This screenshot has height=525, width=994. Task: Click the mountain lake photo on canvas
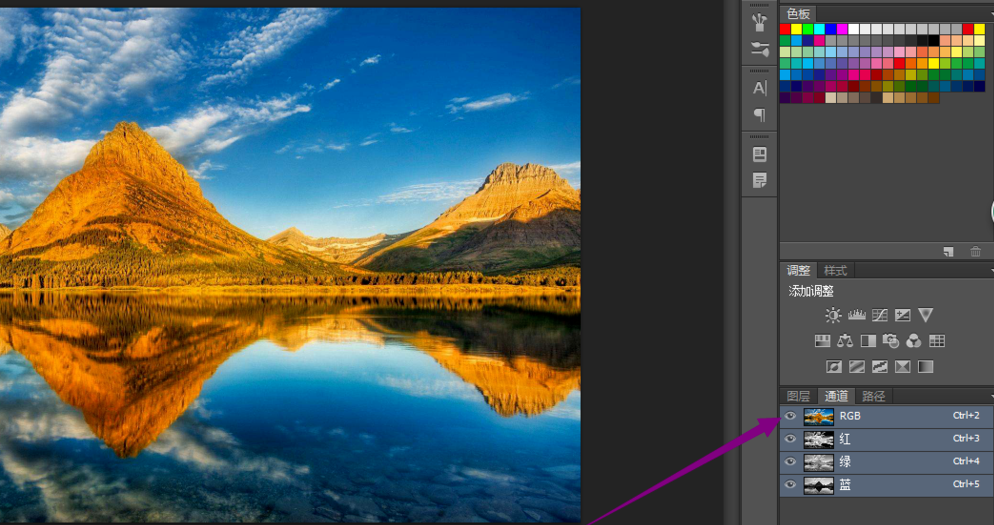pos(290,265)
